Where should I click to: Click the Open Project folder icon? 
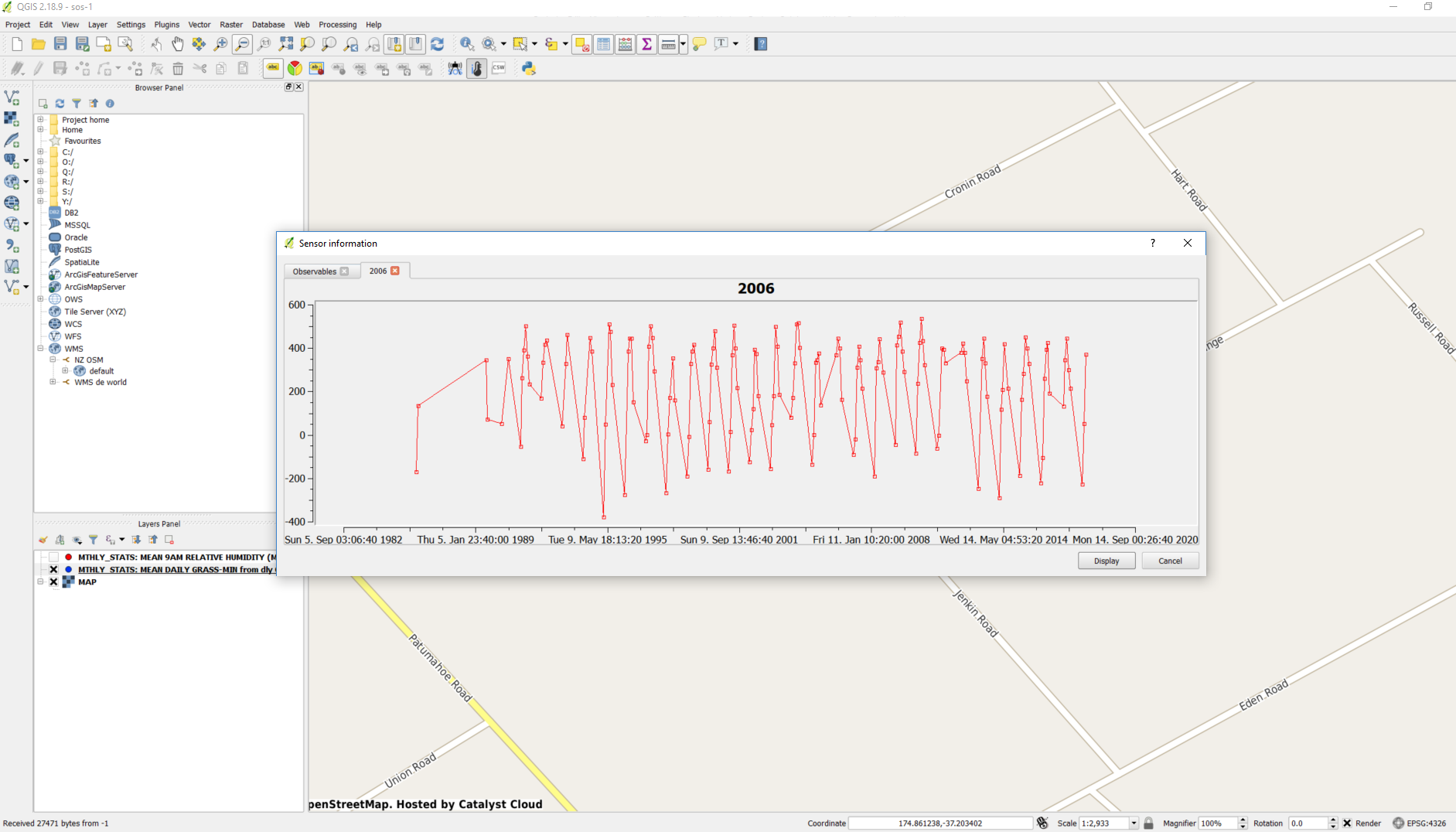39,44
